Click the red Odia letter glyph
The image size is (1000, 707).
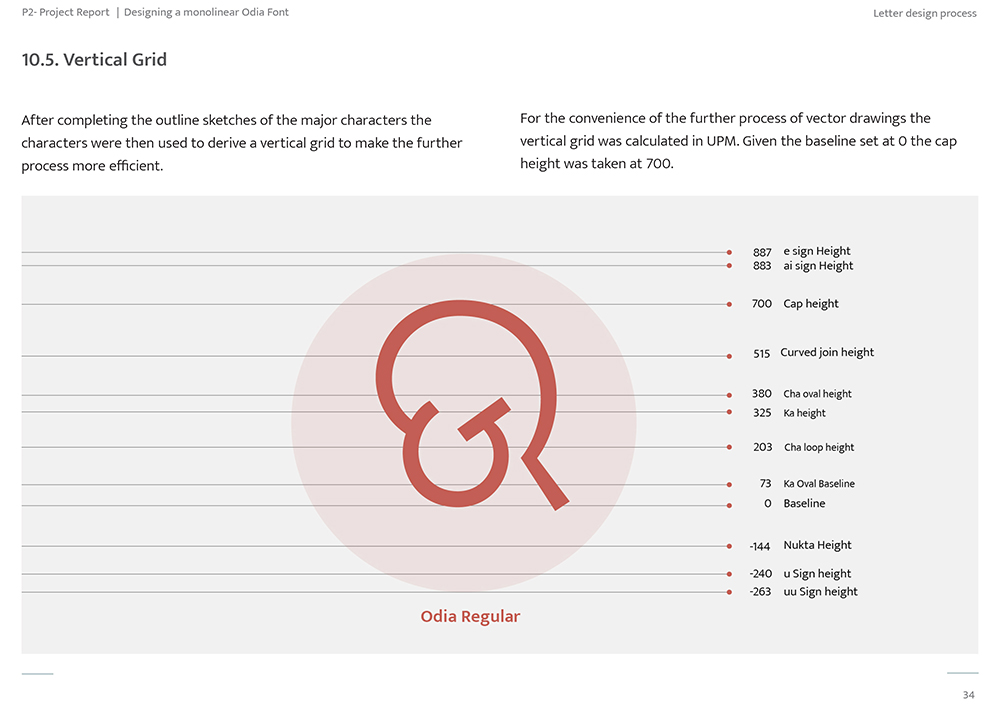point(471,405)
